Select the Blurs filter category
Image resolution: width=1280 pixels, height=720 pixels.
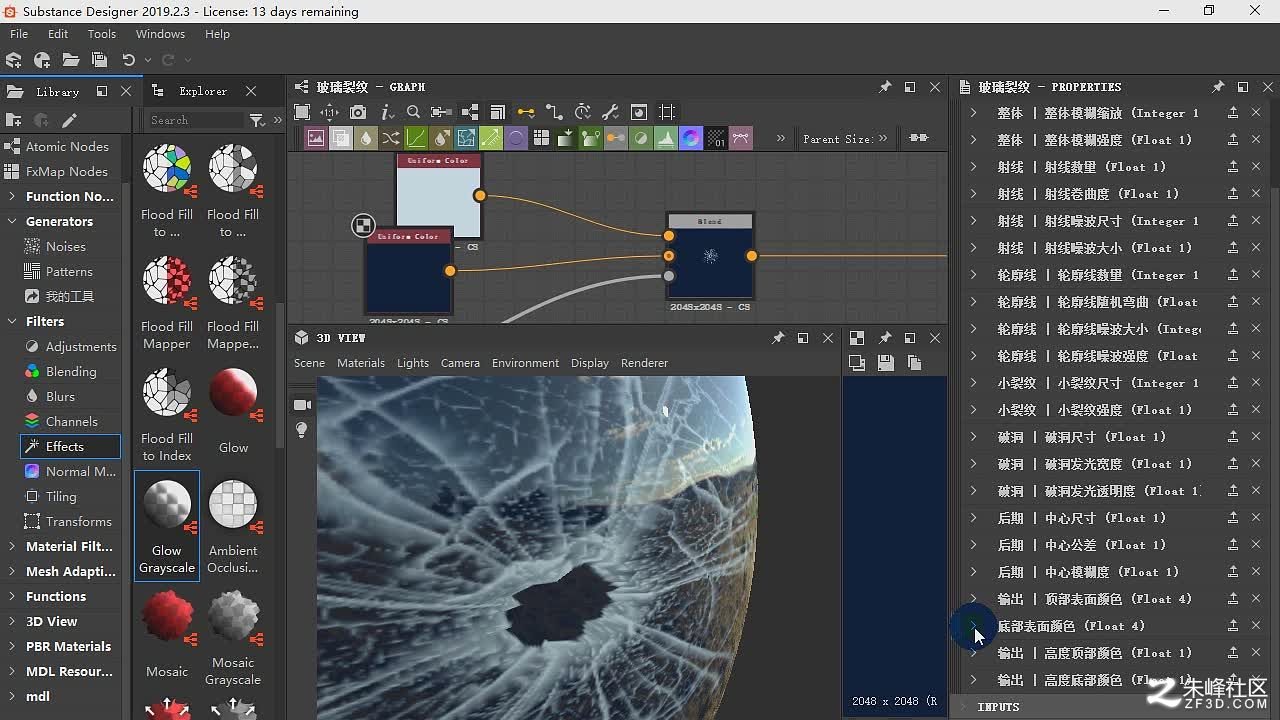click(x=60, y=396)
